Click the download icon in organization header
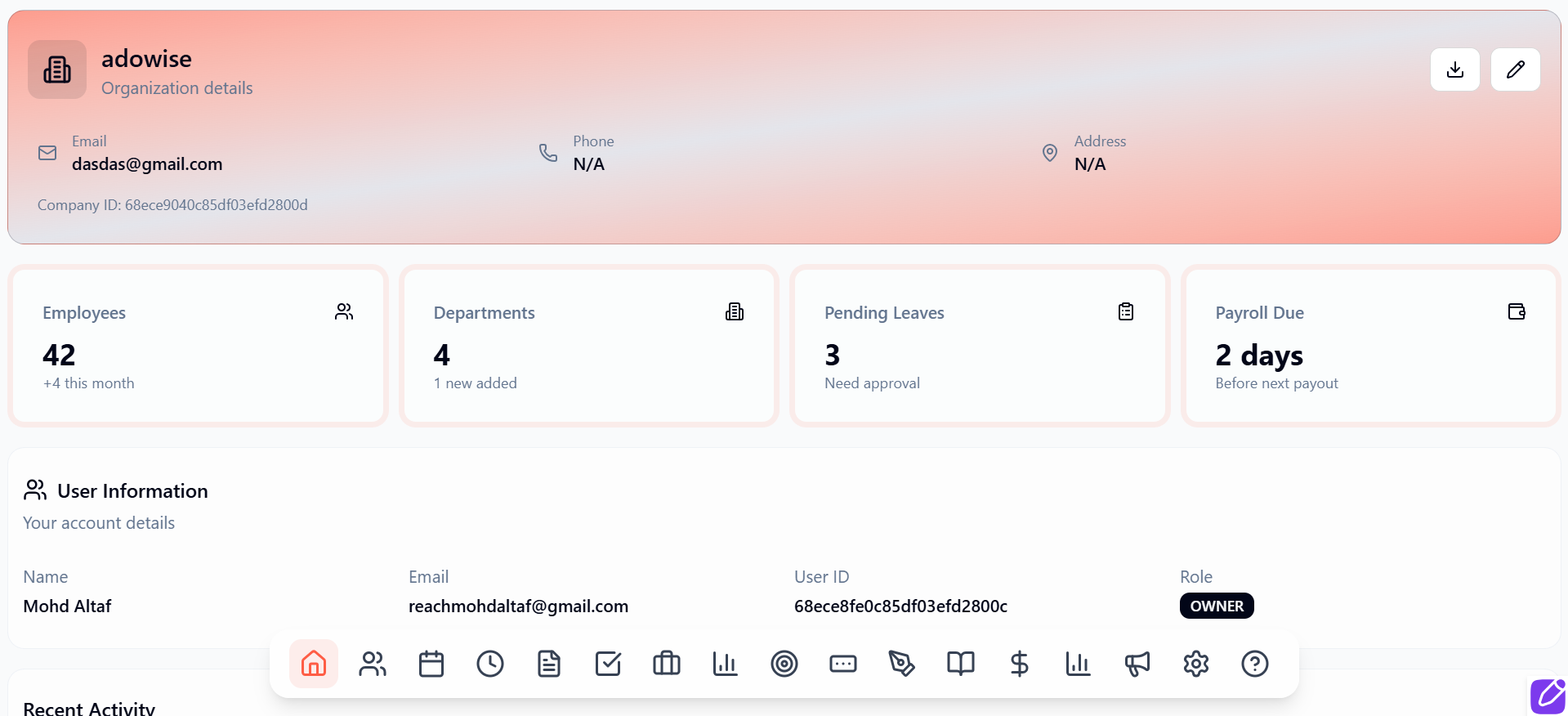Image resolution: width=1568 pixels, height=716 pixels. 1454,69
